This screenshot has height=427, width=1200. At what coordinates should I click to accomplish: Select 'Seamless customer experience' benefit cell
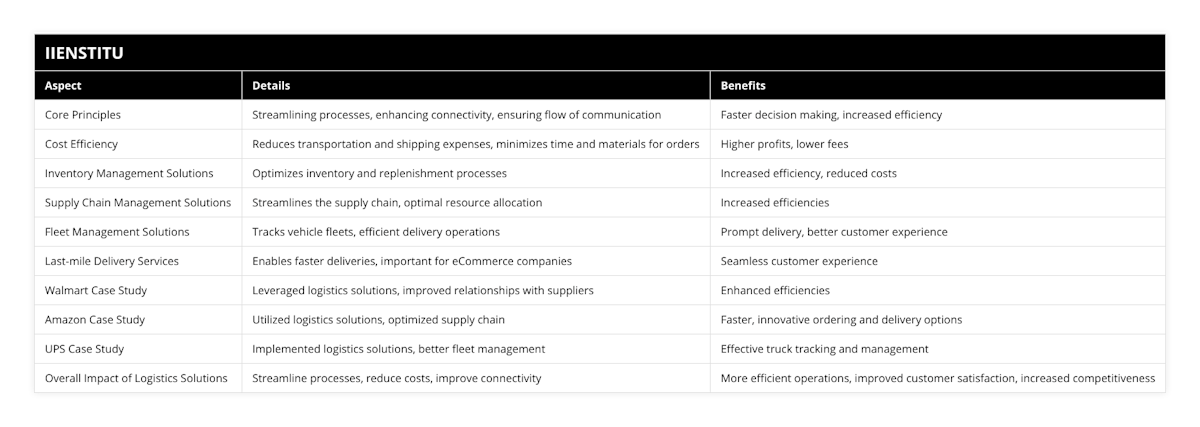(799, 261)
